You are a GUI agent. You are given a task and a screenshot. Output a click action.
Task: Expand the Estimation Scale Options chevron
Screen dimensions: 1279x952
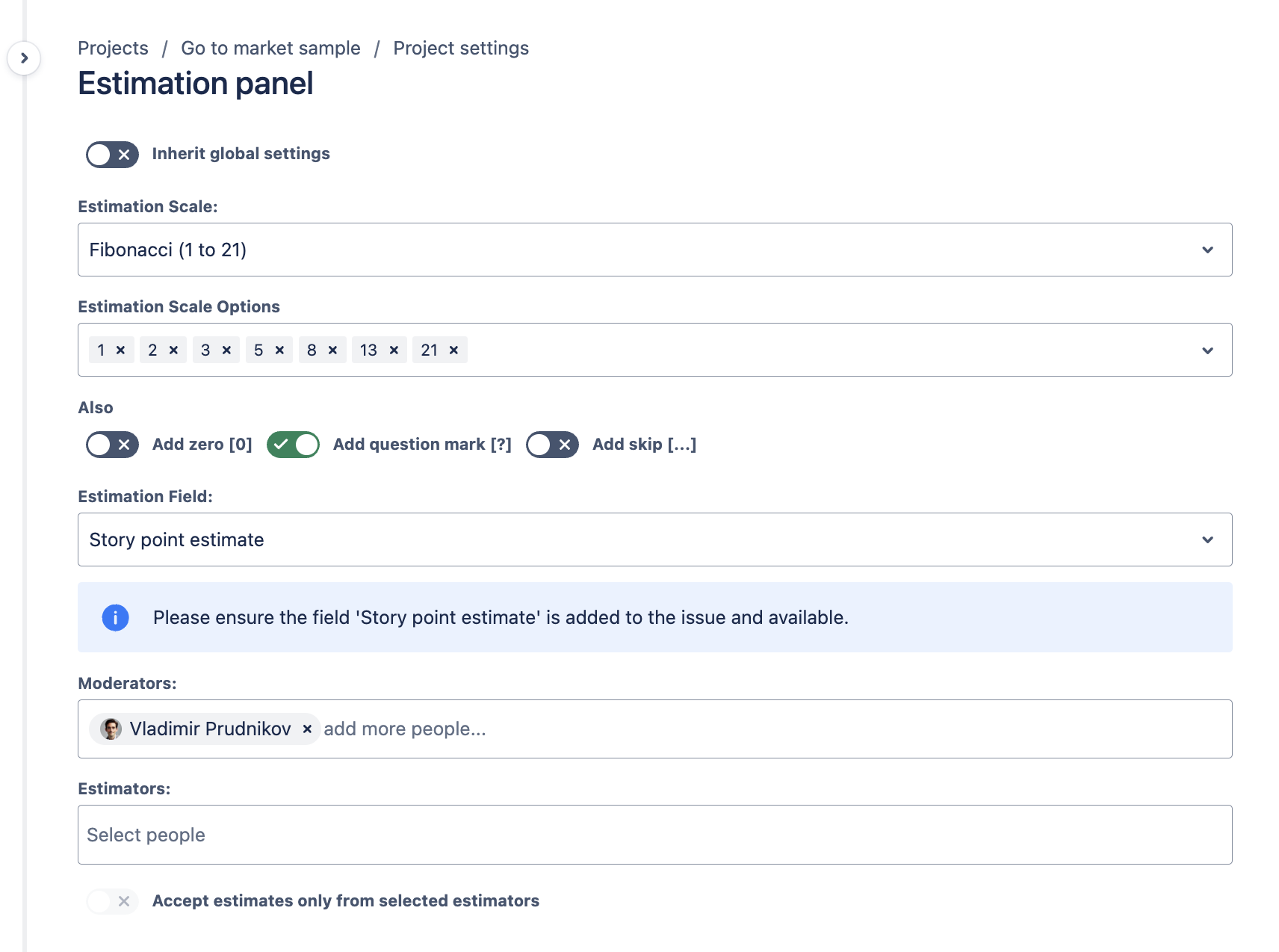(x=1207, y=350)
